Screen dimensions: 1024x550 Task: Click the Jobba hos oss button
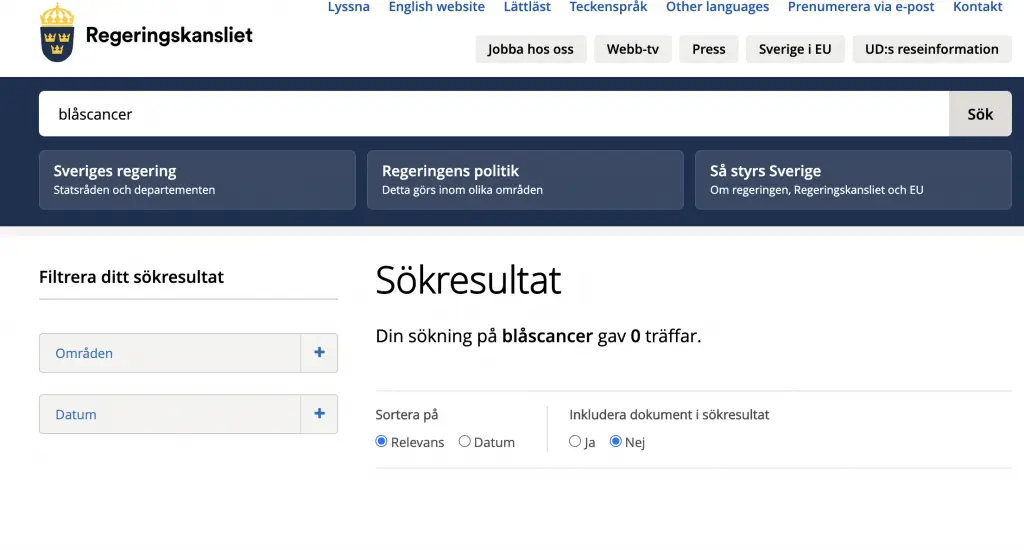click(531, 49)
